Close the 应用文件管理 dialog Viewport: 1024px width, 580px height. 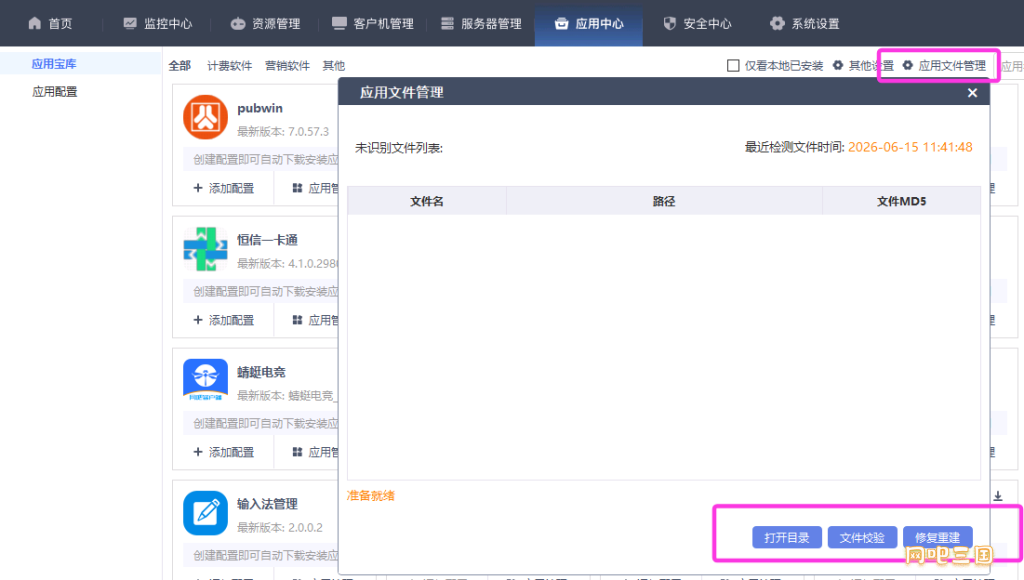click(972, 93)
